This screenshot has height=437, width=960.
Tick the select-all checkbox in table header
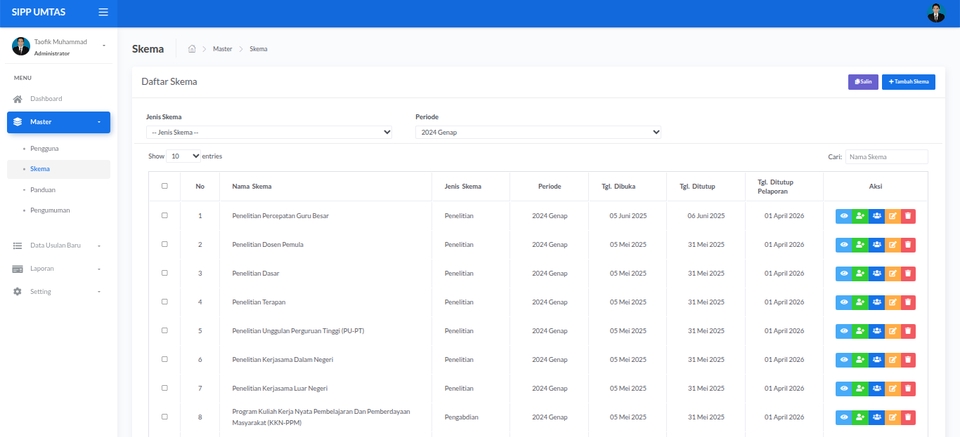pyautogui.click(x=165, y=186)
